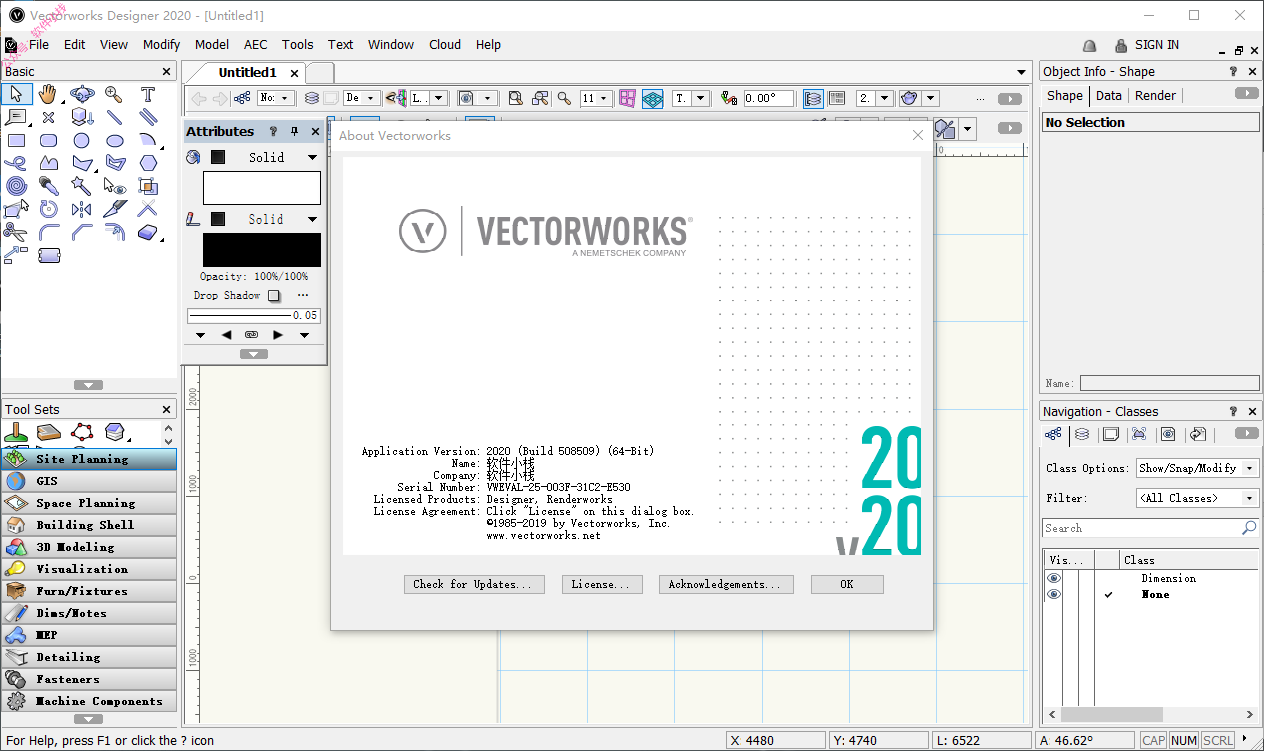
Task: Select the Pan hand tool
Action: tap(48, 95)
